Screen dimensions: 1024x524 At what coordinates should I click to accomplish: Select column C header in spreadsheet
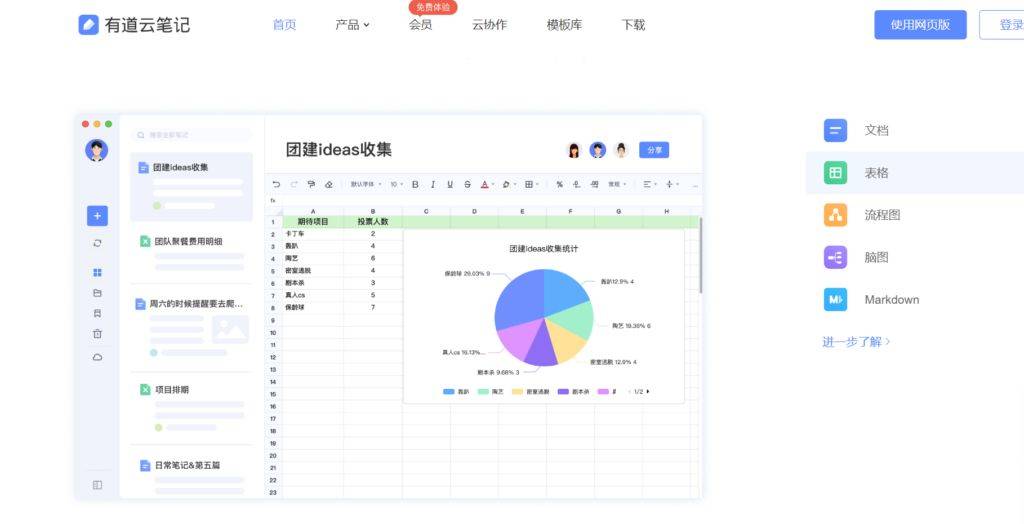point(426,212)
